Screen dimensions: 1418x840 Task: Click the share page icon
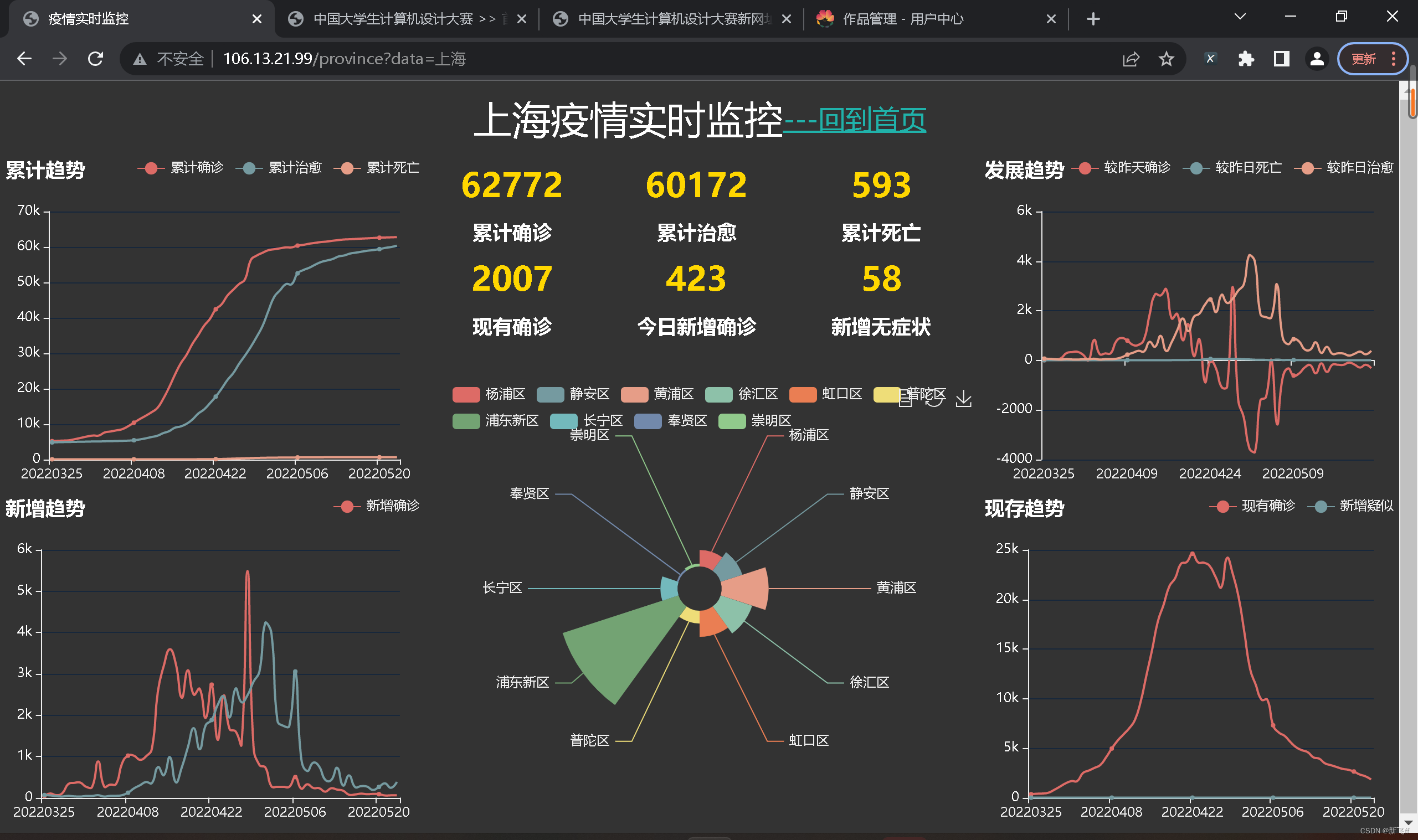pyautogui.click(x=1131, y=59)
